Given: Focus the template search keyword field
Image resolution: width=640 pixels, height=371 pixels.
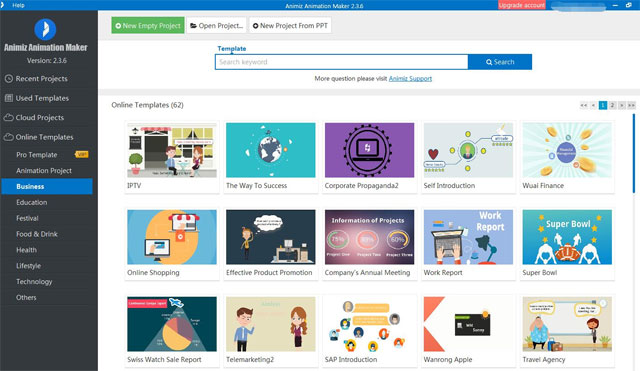Looking at the screenshot, I should point(342,62).
